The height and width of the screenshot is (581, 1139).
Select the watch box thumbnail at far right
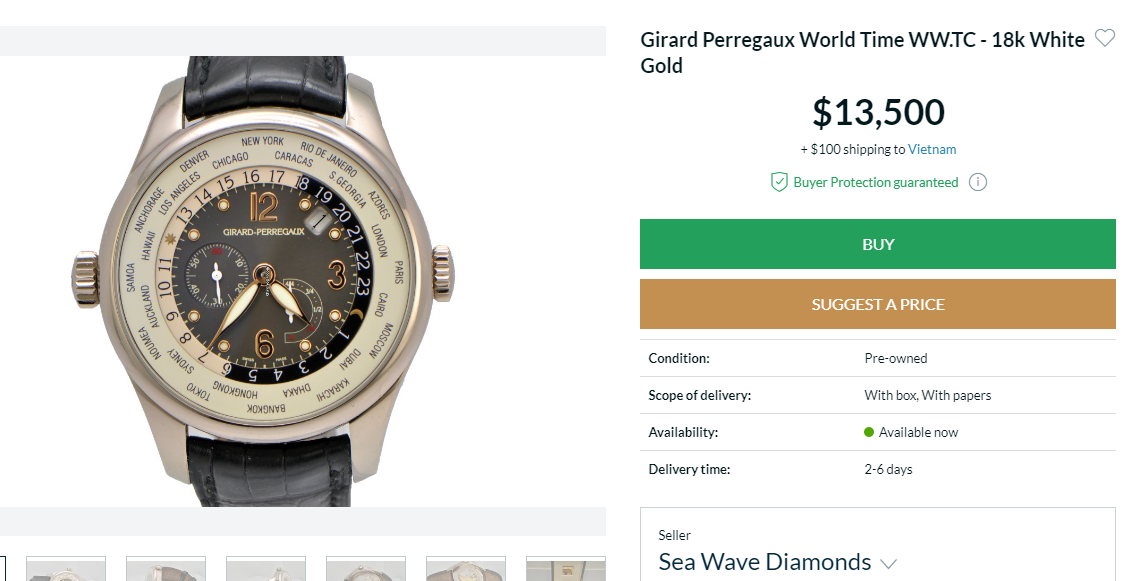click(x=566, y=570)
